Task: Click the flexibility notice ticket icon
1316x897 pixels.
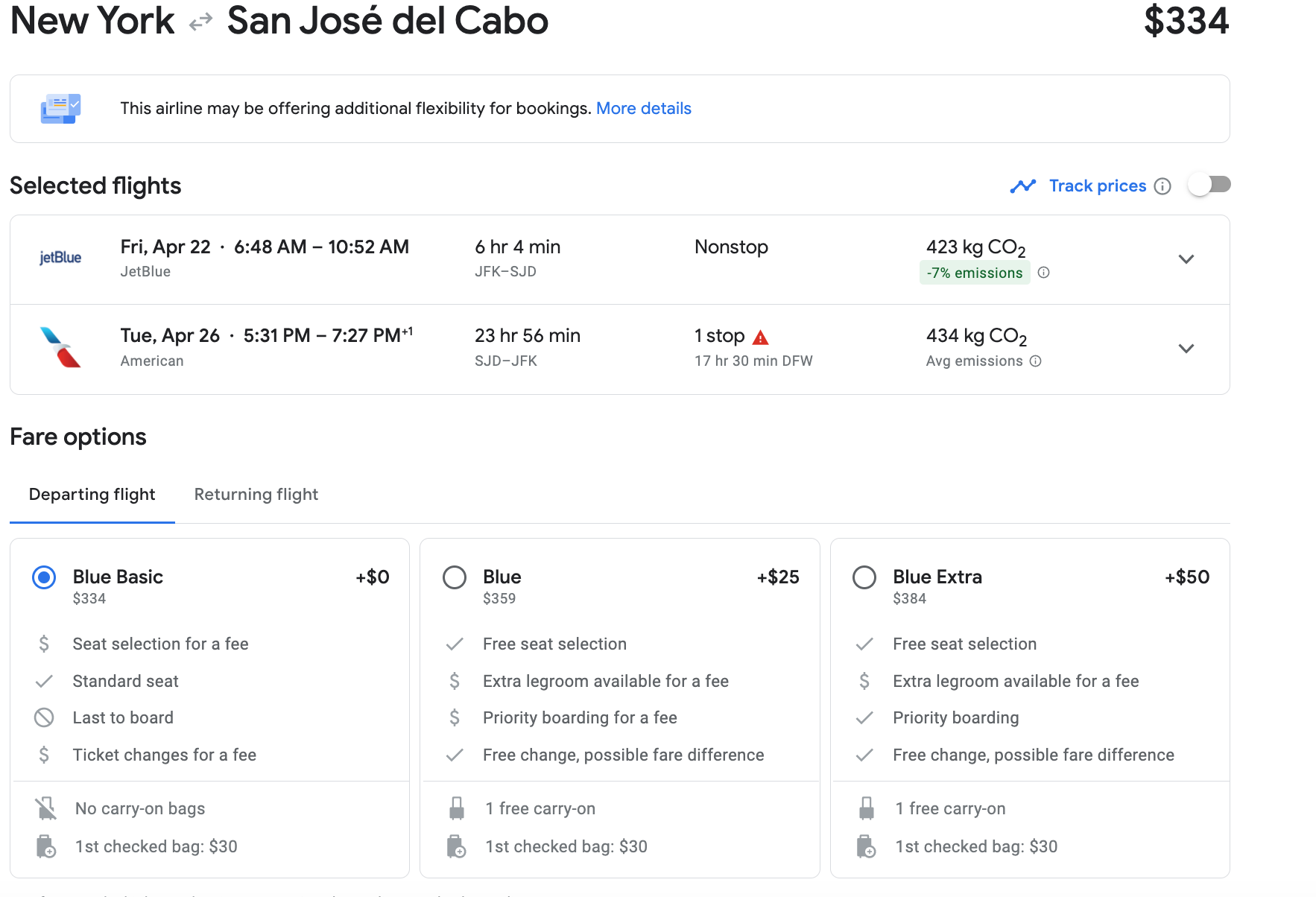Action: (60, 109)
